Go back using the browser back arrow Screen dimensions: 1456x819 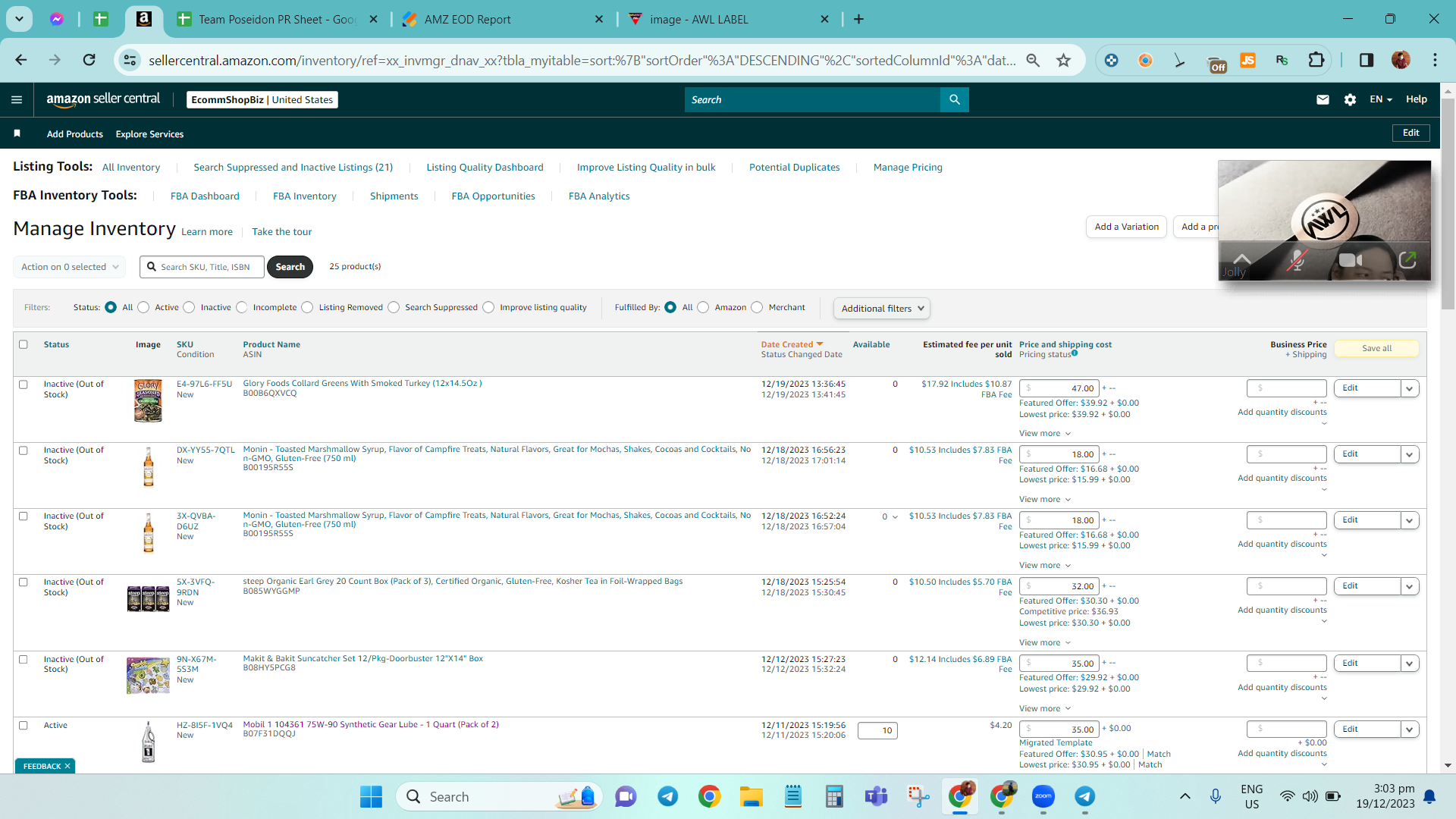(x=21, y=60)
